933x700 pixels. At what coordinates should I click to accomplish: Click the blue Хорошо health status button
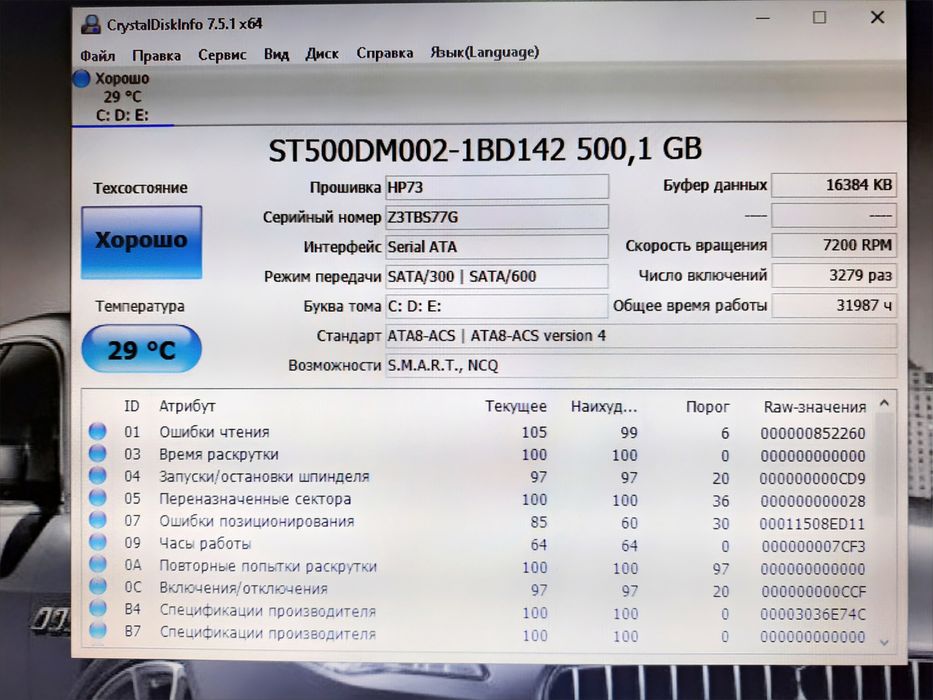(142, 242)
